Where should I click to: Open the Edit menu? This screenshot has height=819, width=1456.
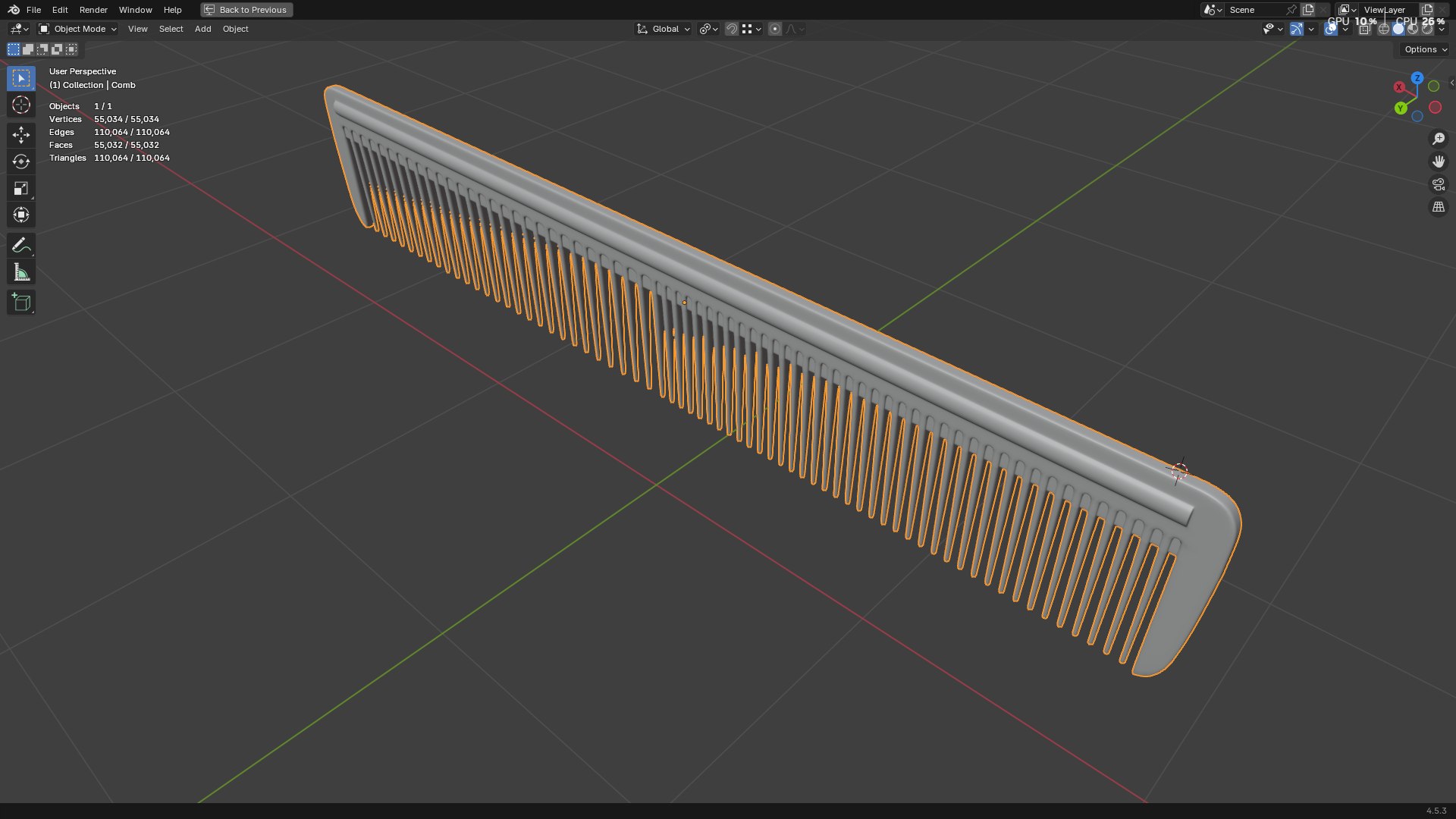pyautogui.click(x=60, y=10)
